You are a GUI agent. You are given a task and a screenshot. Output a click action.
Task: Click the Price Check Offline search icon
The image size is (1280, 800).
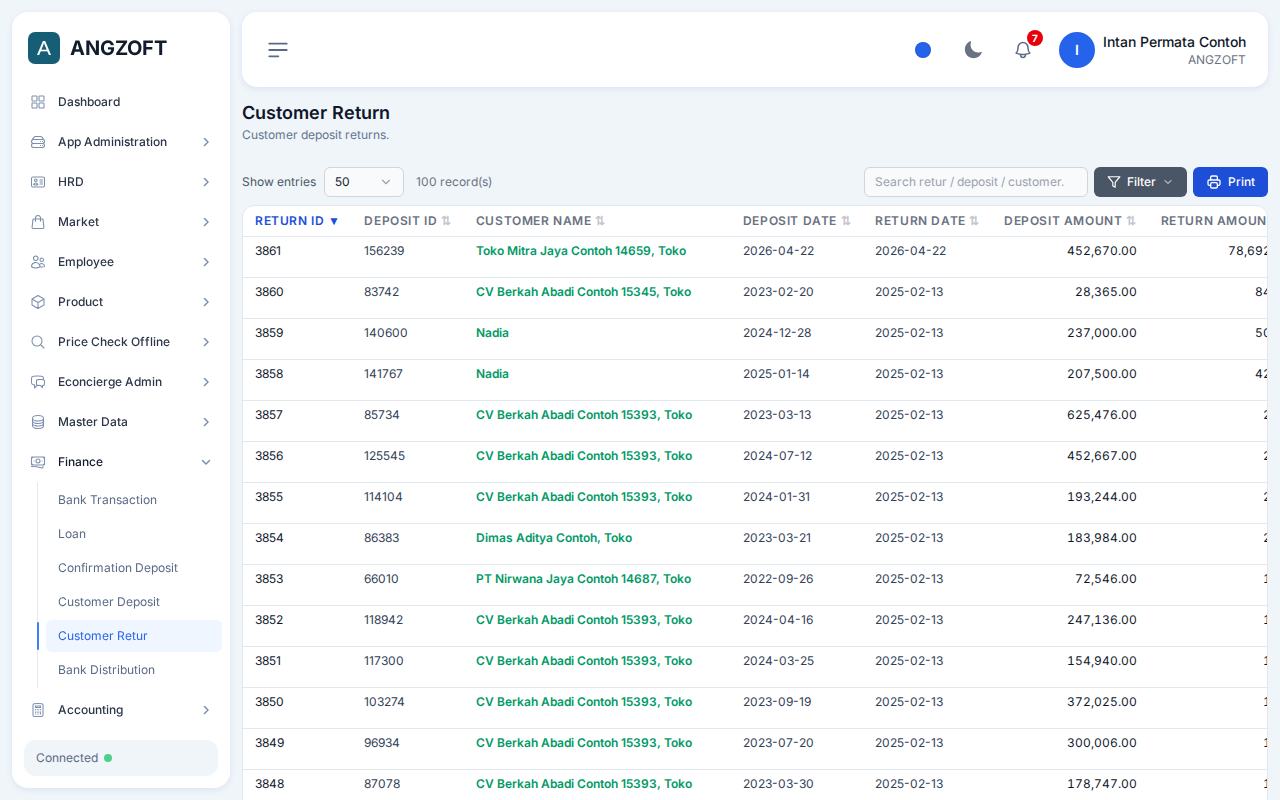38,342
